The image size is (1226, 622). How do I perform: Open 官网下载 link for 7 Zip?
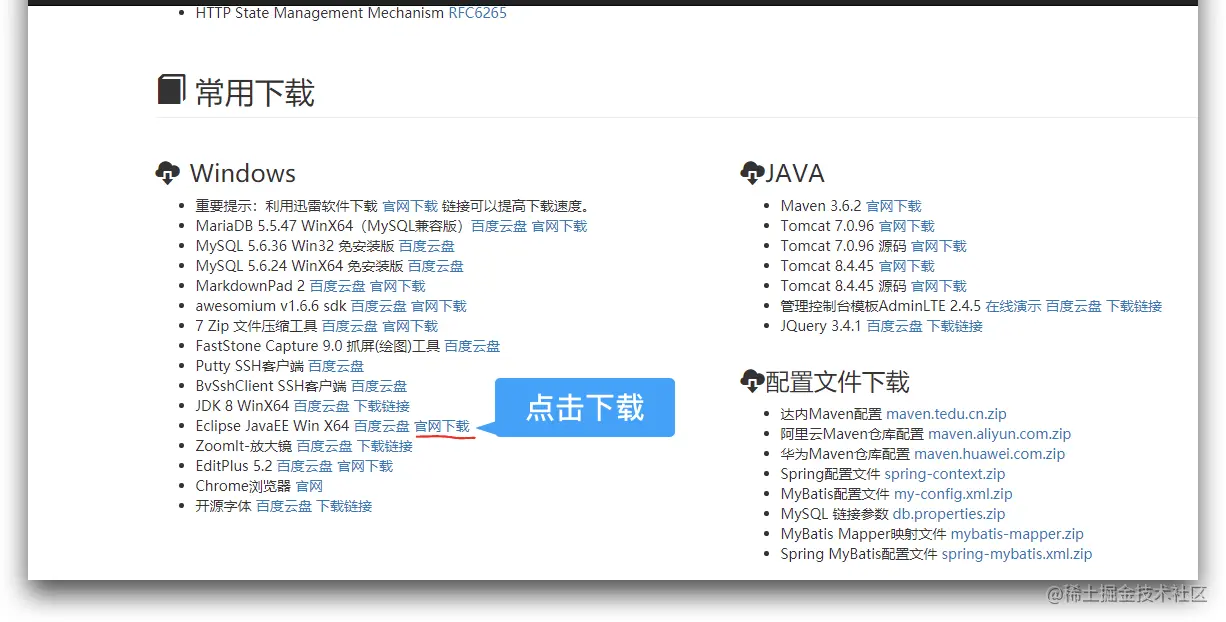(410, 326)
